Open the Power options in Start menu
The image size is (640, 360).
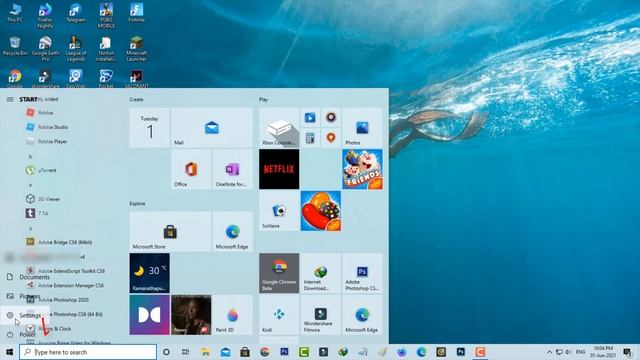tap(21, 334)
